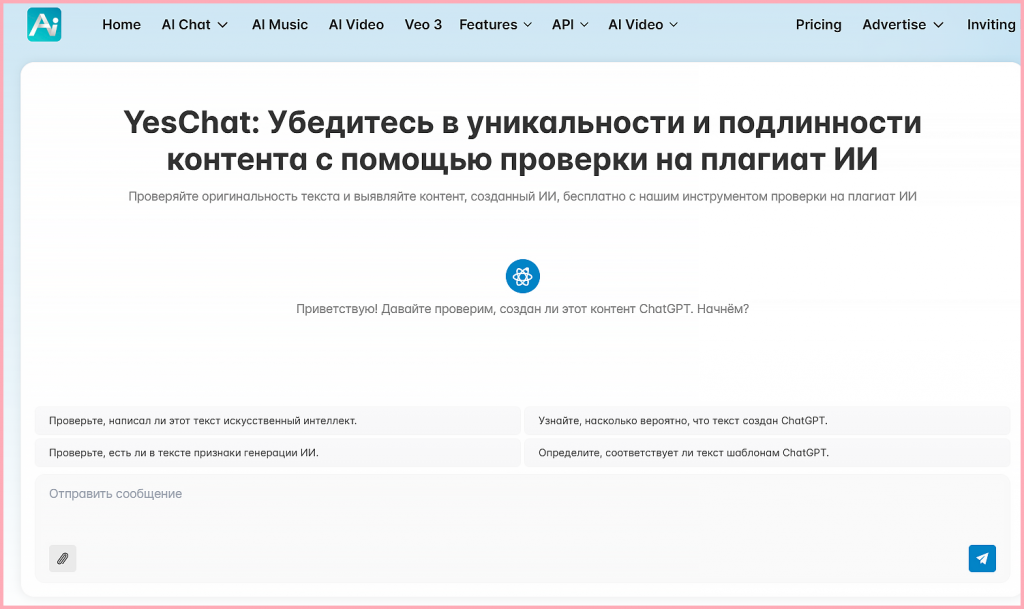Click subtitle 'Проверяйте оригинальность текста и выявляйте контент'
The height and width of the screenshot is (609, 1024).
click(522, 196)
